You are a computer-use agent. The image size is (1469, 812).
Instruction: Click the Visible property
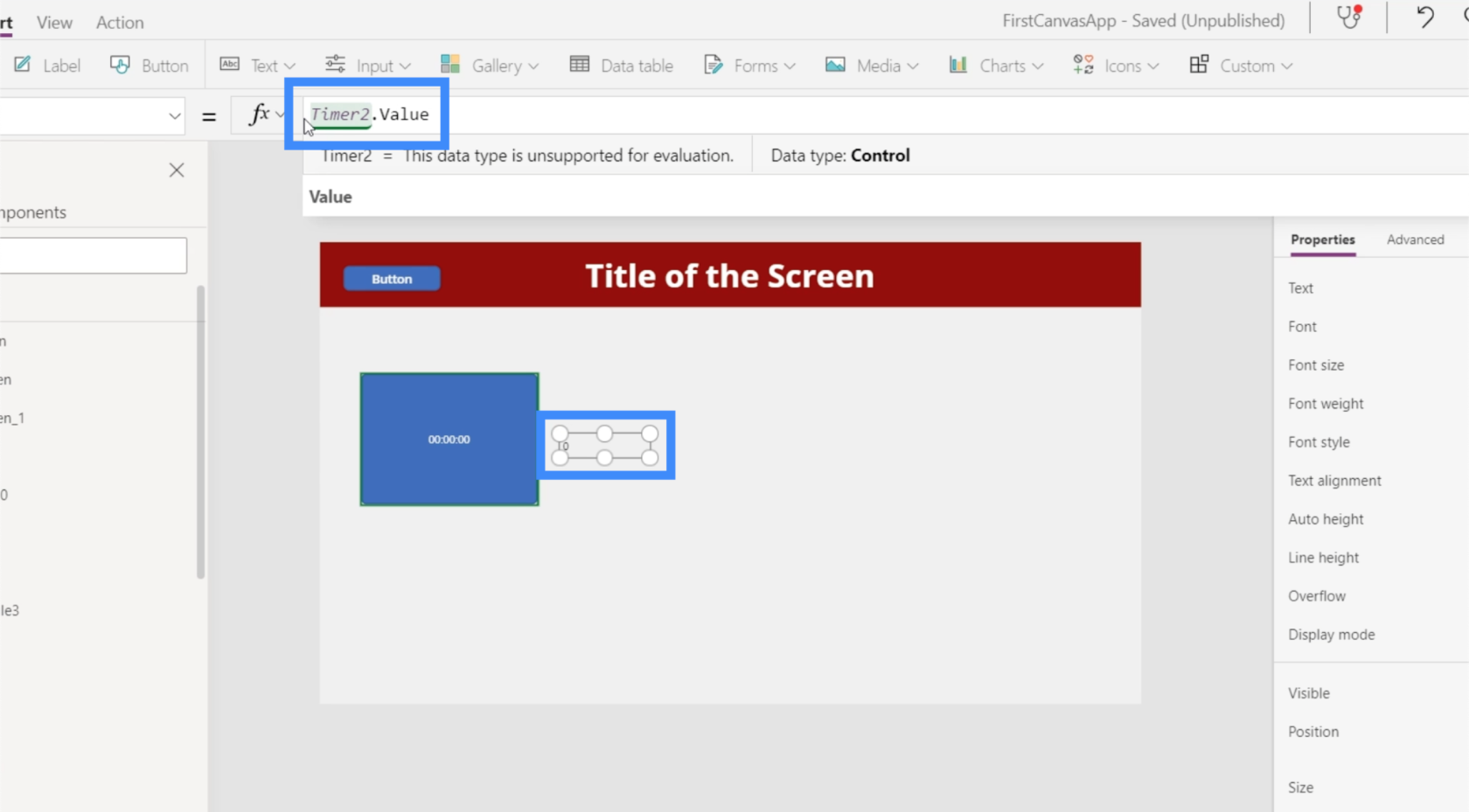(x=1309, y=693)
